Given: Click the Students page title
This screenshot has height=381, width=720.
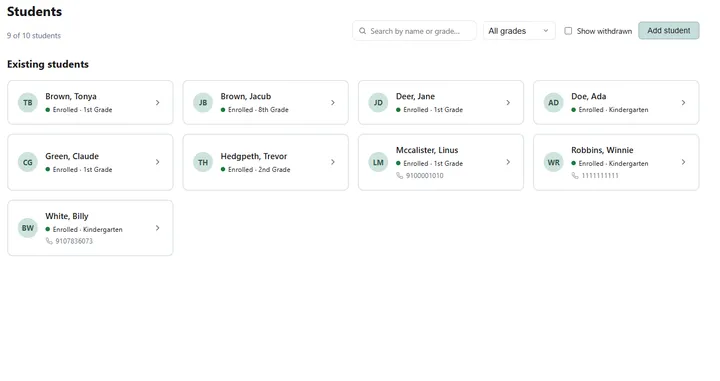Looking at the screenshot, I should tap(34, 11).
